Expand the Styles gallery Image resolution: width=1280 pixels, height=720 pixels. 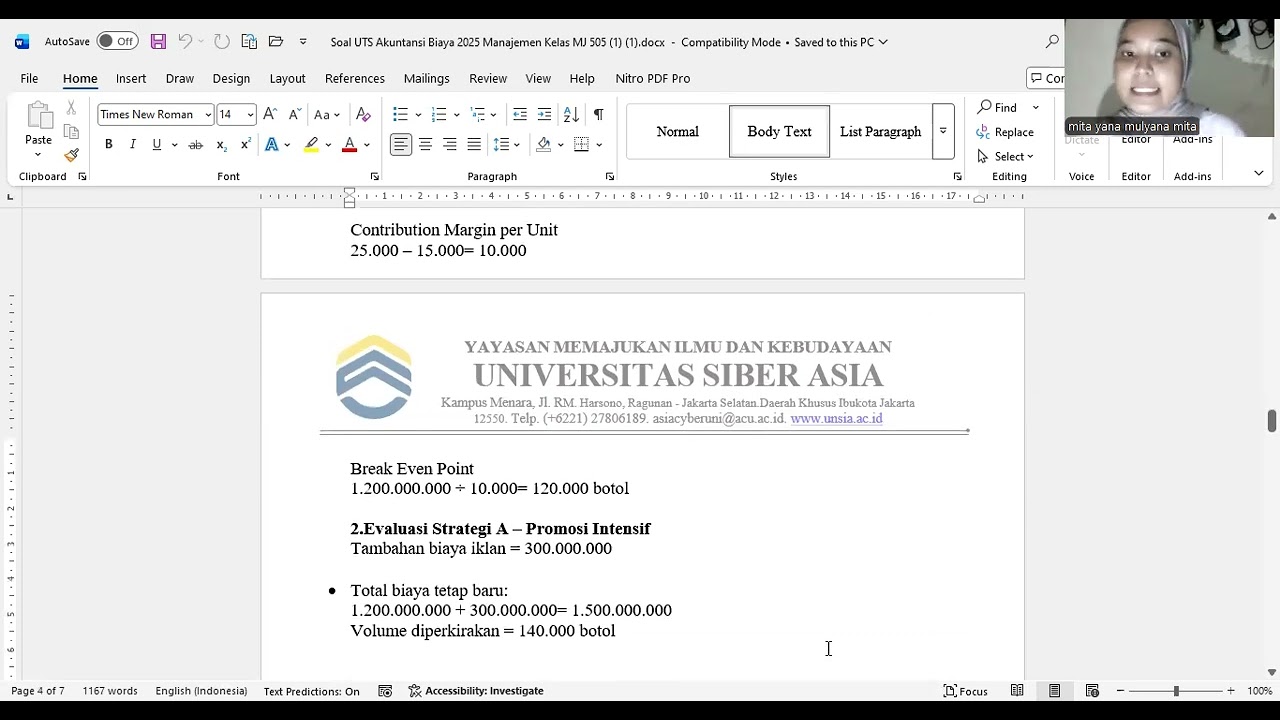coord(942,131)
